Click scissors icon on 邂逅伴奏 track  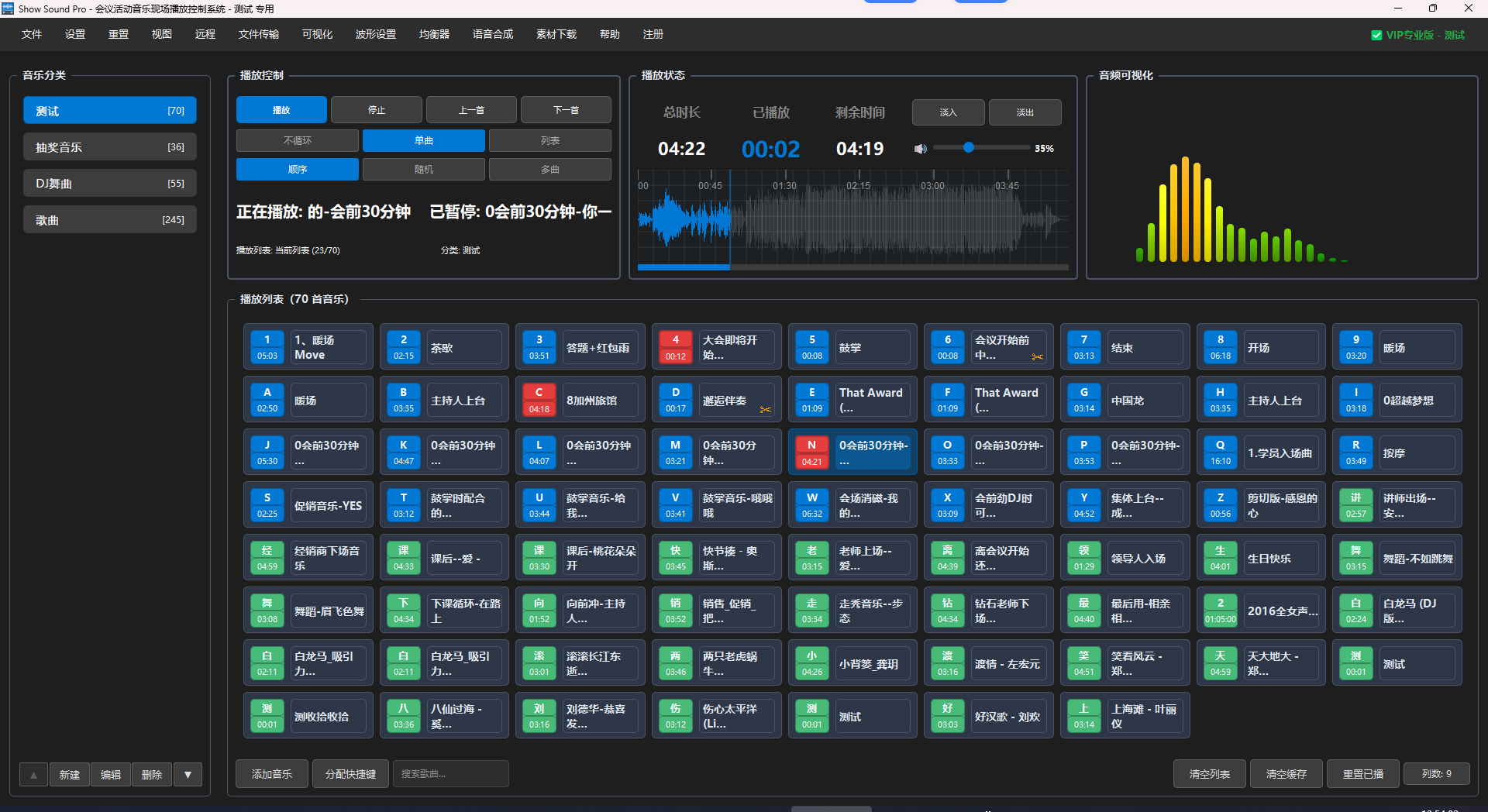point(765,410)
